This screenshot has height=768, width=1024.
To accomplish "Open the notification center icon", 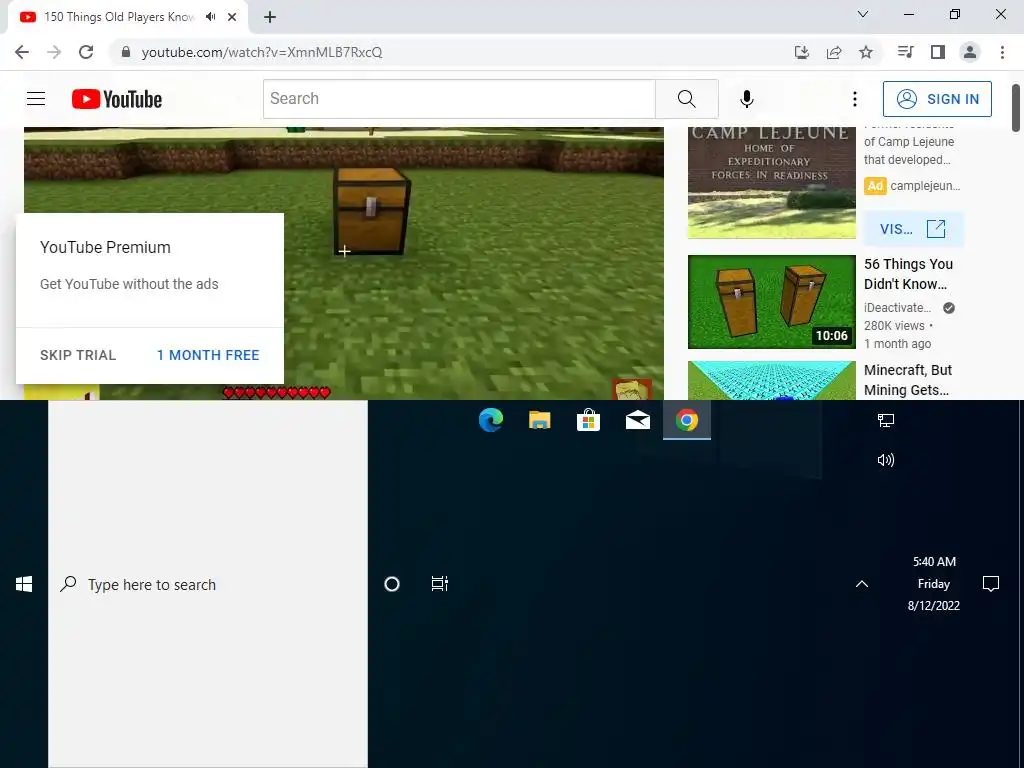I will pyautogui.click(x=991, y=584).
